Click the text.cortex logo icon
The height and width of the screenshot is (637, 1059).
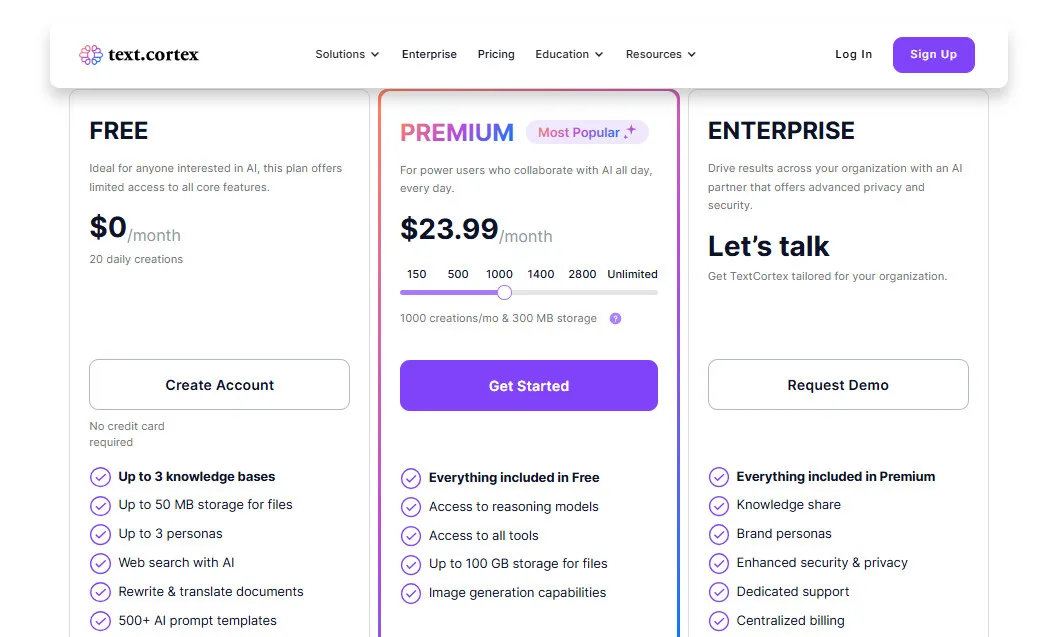(x=91, y=55)
